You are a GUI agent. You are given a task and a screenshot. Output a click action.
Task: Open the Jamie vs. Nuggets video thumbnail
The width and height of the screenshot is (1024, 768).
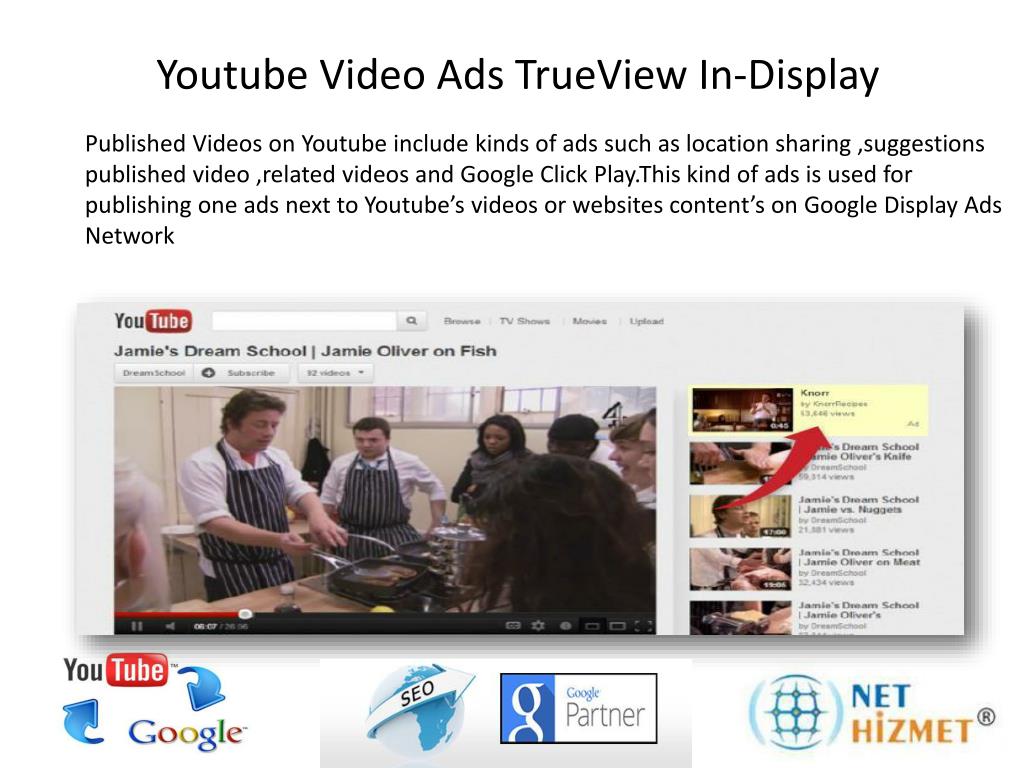(x=741, y=516)
